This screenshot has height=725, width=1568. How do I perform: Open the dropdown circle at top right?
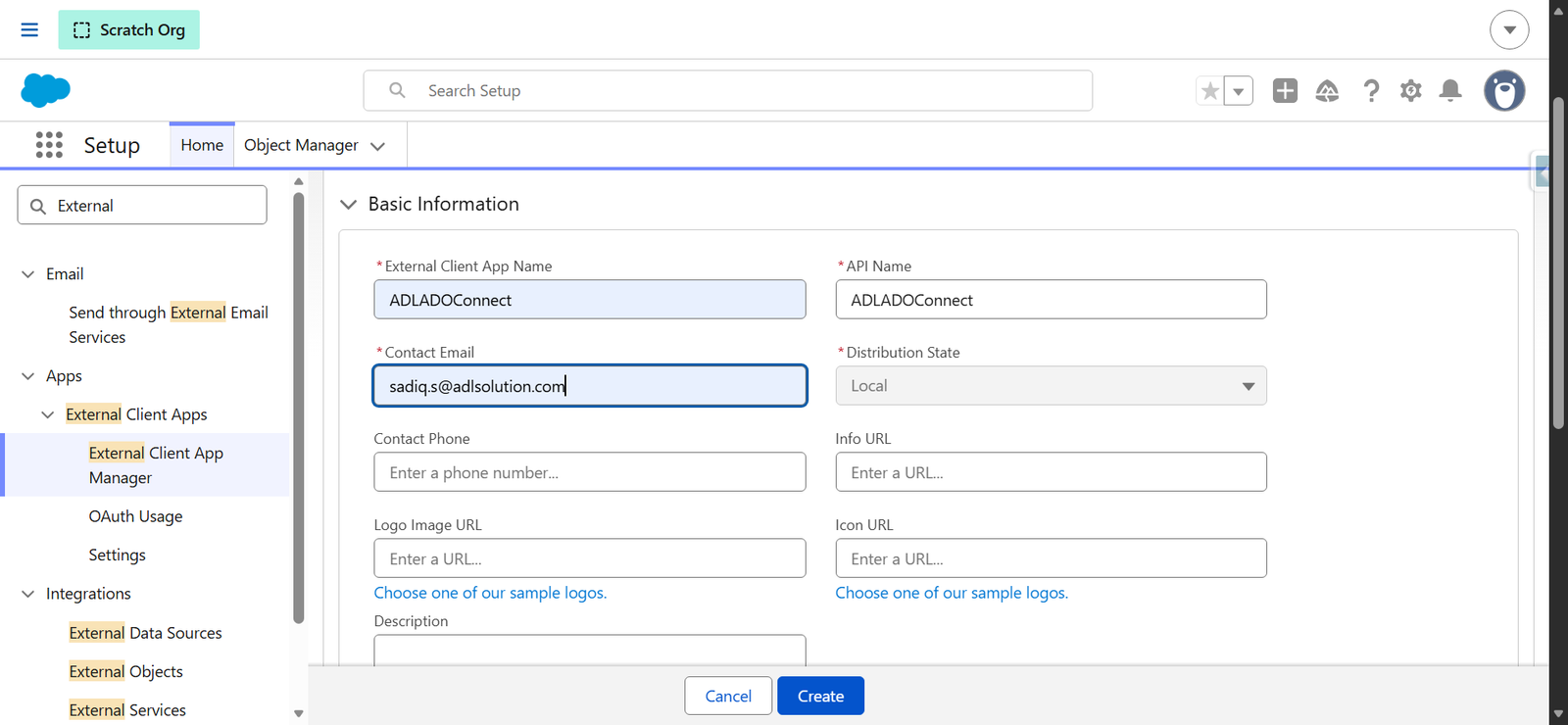pos(1509,29)
